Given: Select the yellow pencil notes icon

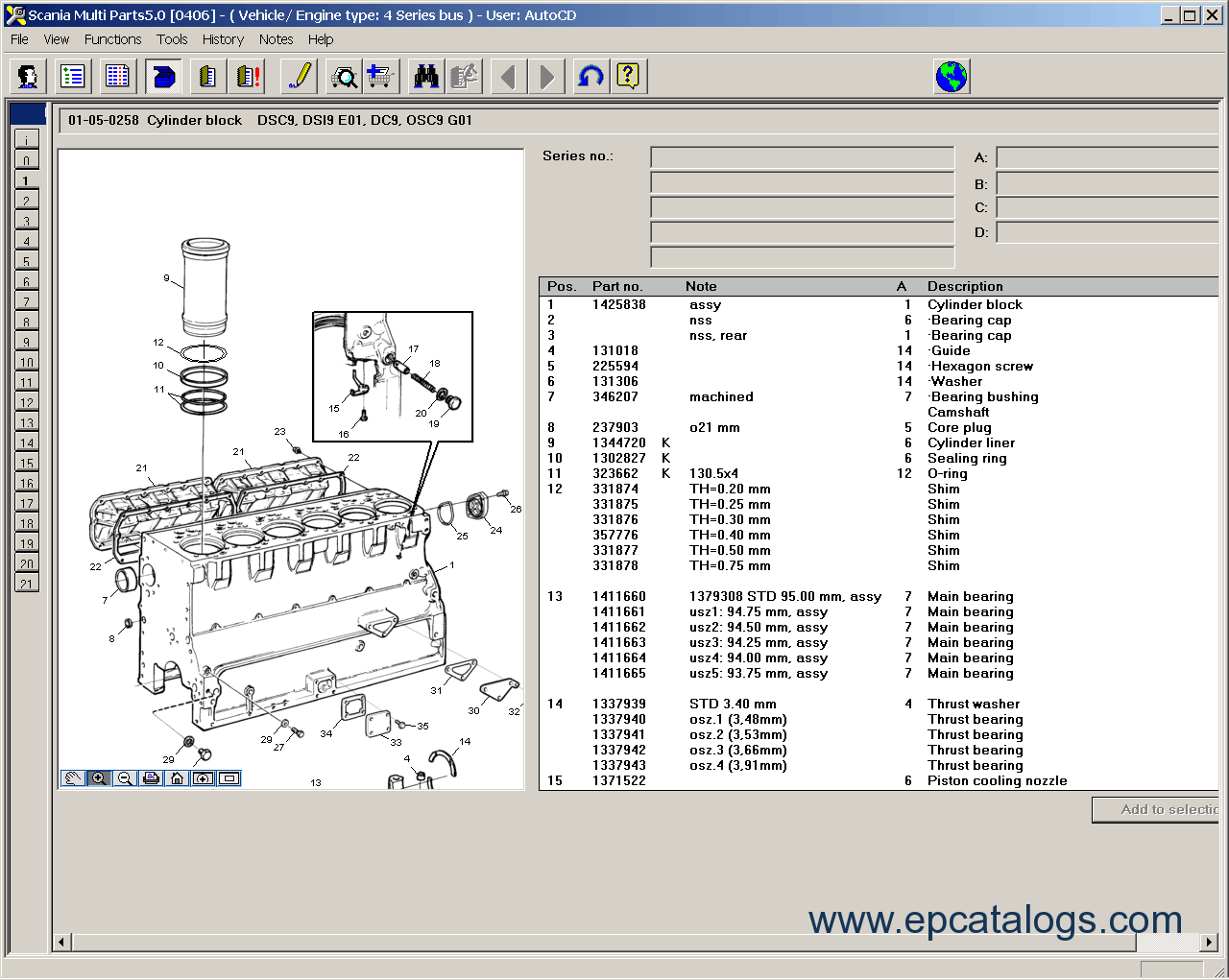Looking at the screenshot, I should 300,77.
